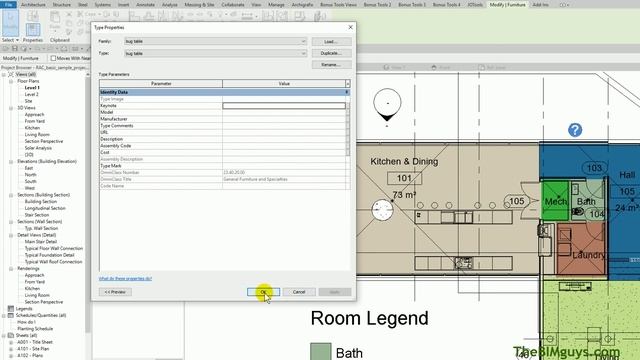Collapse the 3D Views tree node
640x360 pixels.
point(11,108)
